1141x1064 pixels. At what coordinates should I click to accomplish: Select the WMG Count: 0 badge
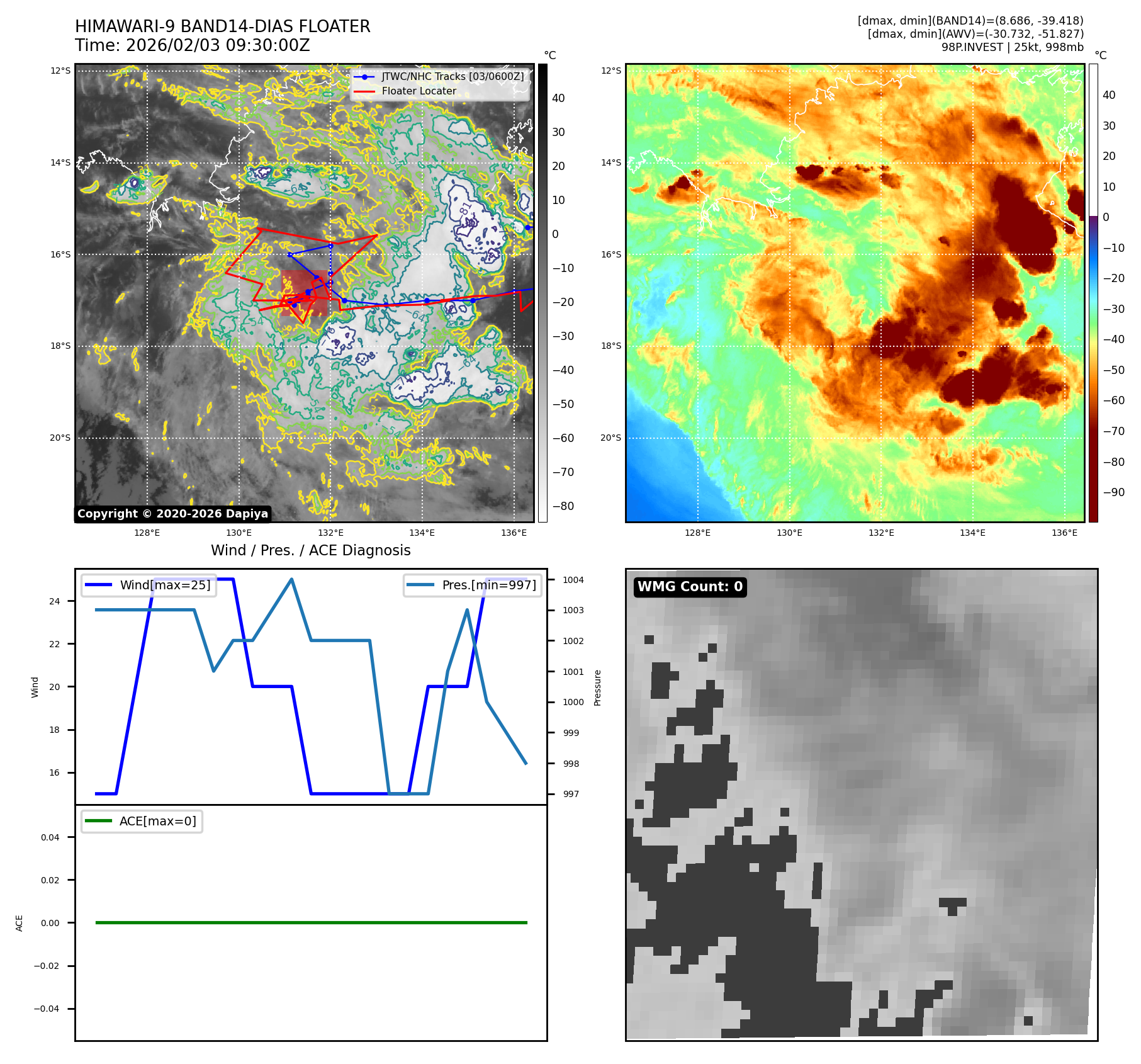coord(690,587)
